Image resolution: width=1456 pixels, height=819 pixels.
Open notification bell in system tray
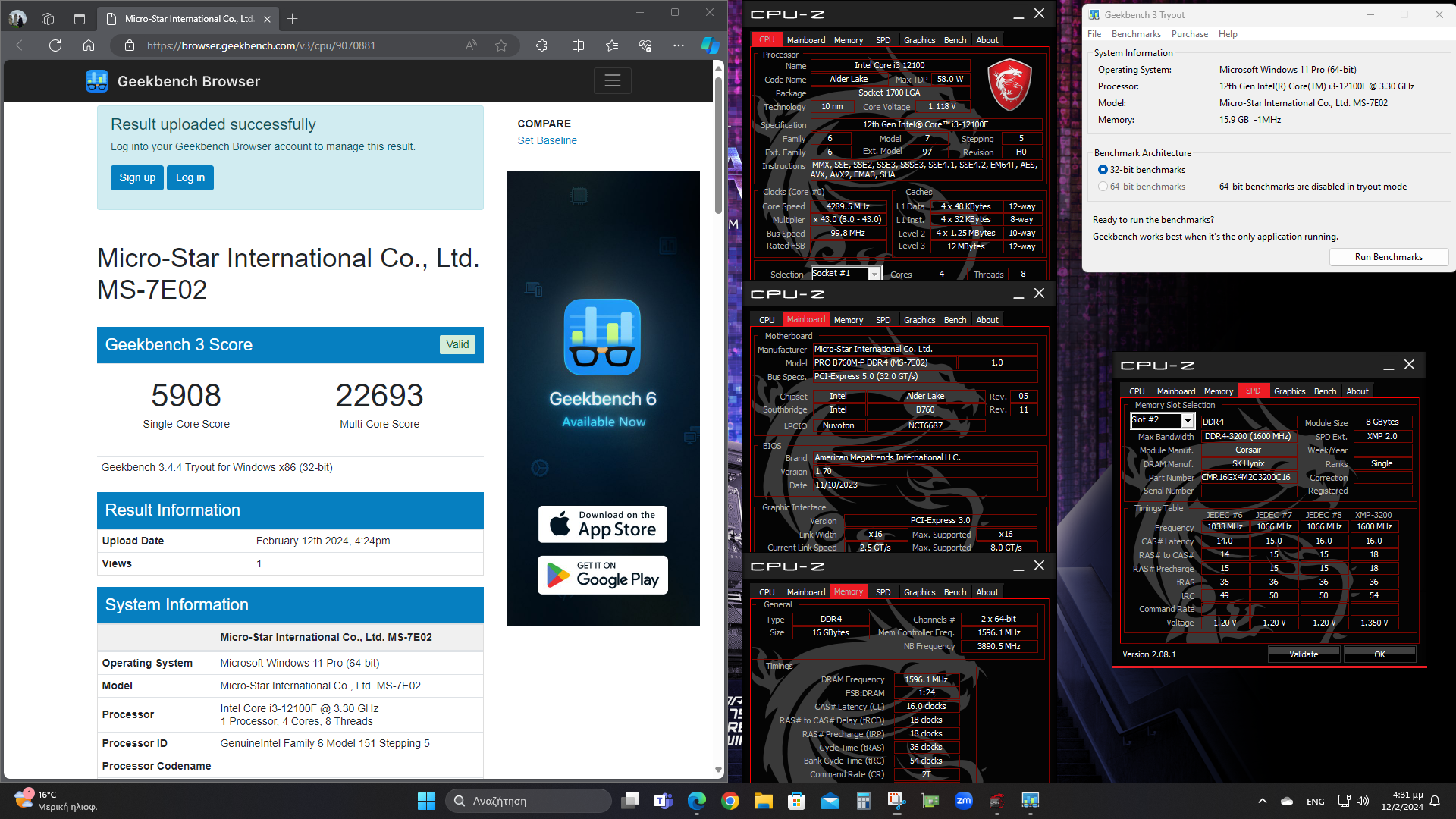point(1435,801)
